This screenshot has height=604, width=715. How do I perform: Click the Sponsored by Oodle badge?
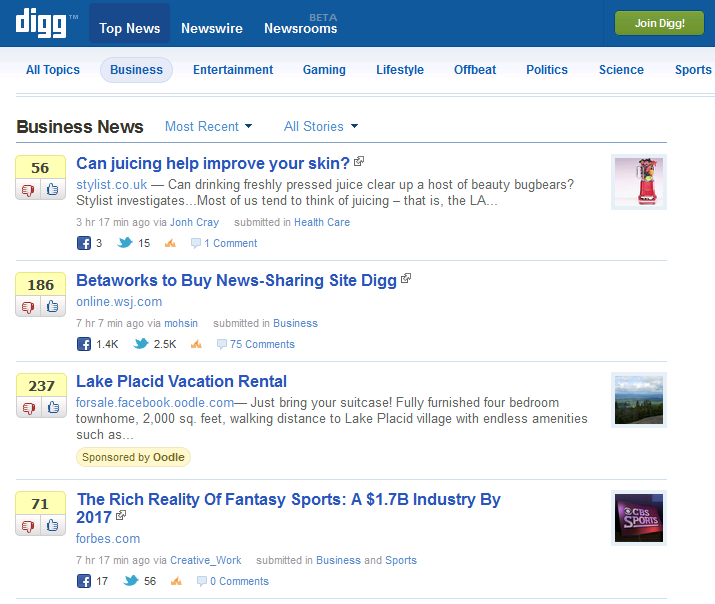click(x=133, y=457)
